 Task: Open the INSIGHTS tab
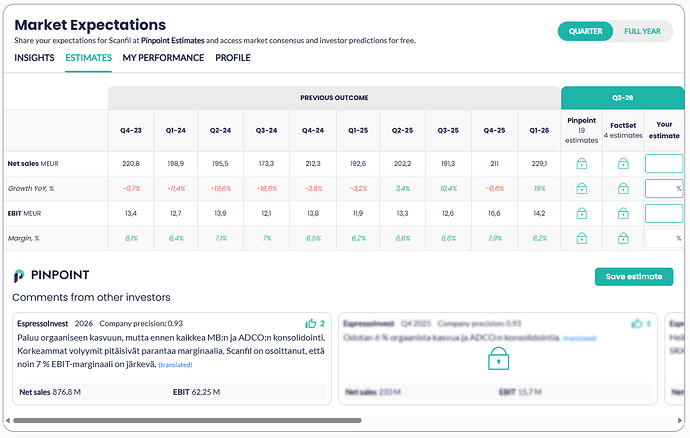point(34,58)
